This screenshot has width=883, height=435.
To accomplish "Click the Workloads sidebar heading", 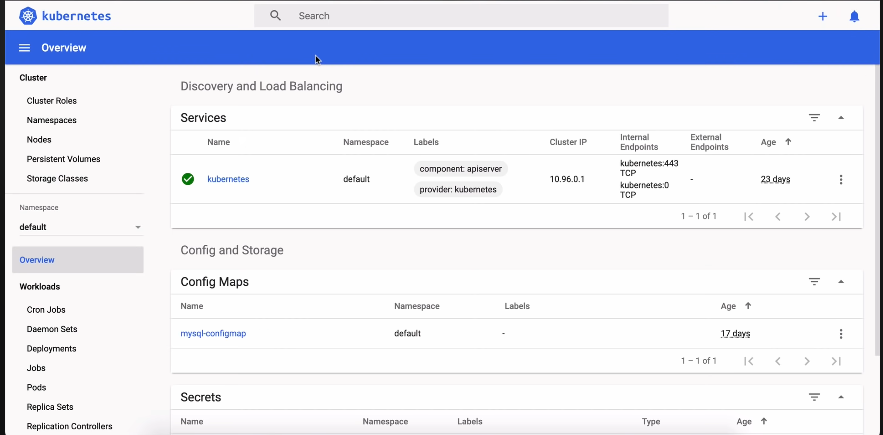I will [x=39, y=287].
